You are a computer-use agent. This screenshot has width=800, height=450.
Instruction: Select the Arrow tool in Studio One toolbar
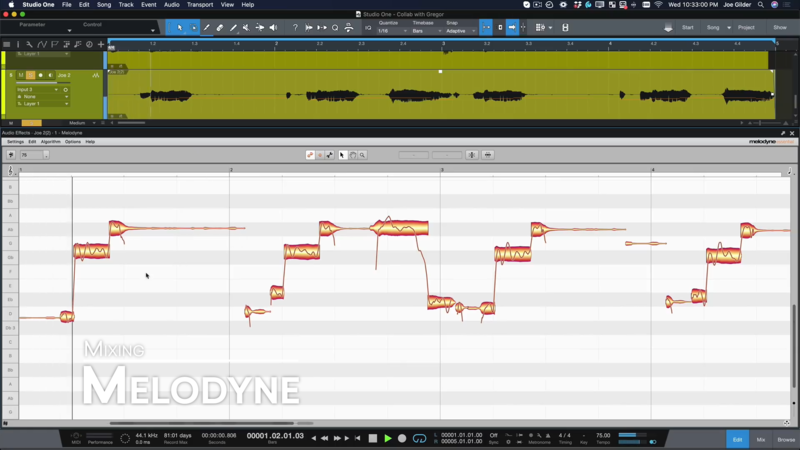point(180,28)
